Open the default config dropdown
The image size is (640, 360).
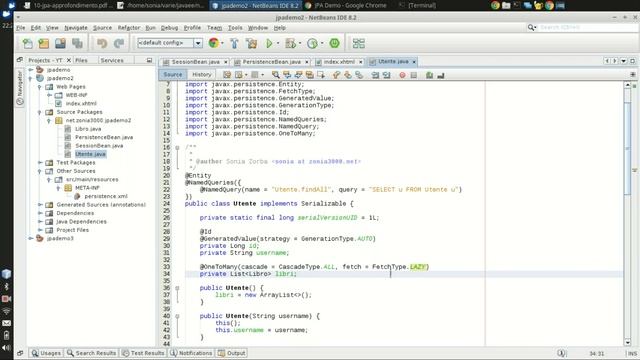tap(198, 43)
